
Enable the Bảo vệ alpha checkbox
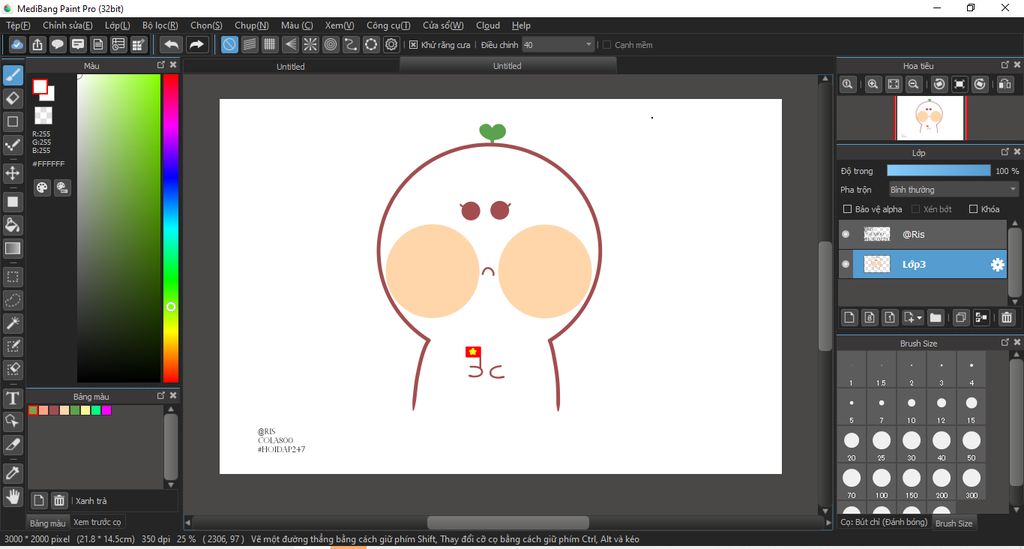pyautogui.click(x=847, y=209)
